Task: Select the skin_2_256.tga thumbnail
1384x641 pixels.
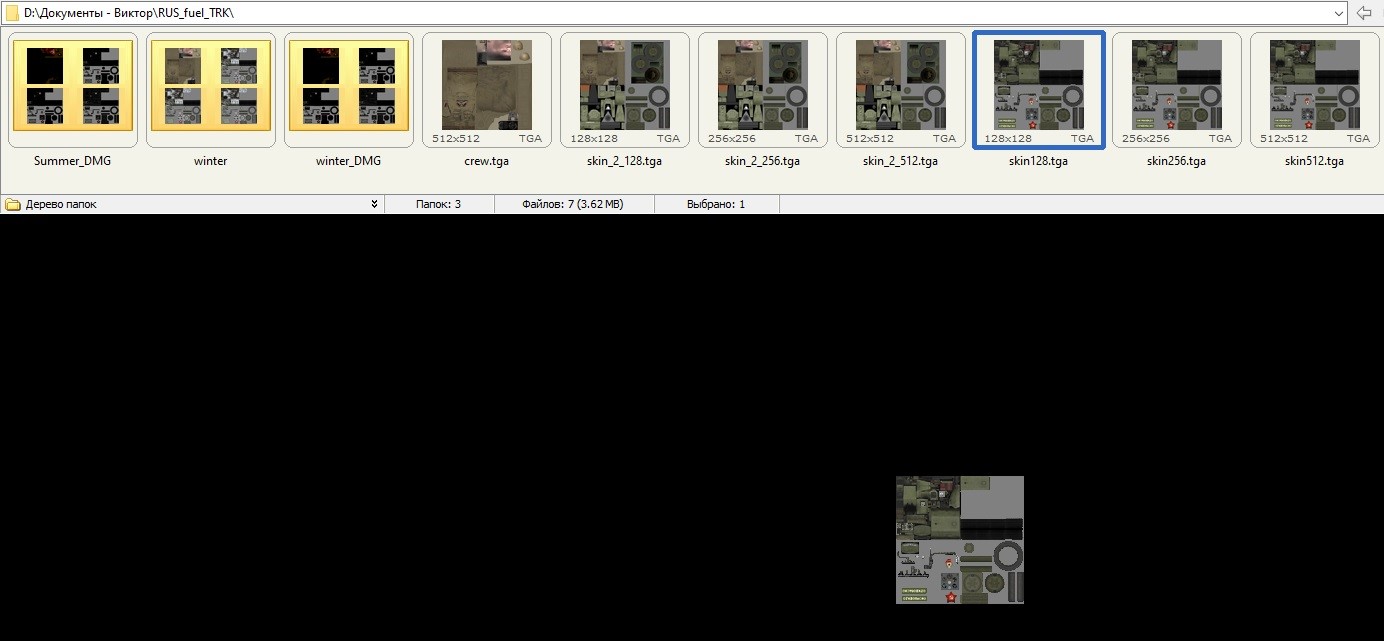Action: (763, 90)
